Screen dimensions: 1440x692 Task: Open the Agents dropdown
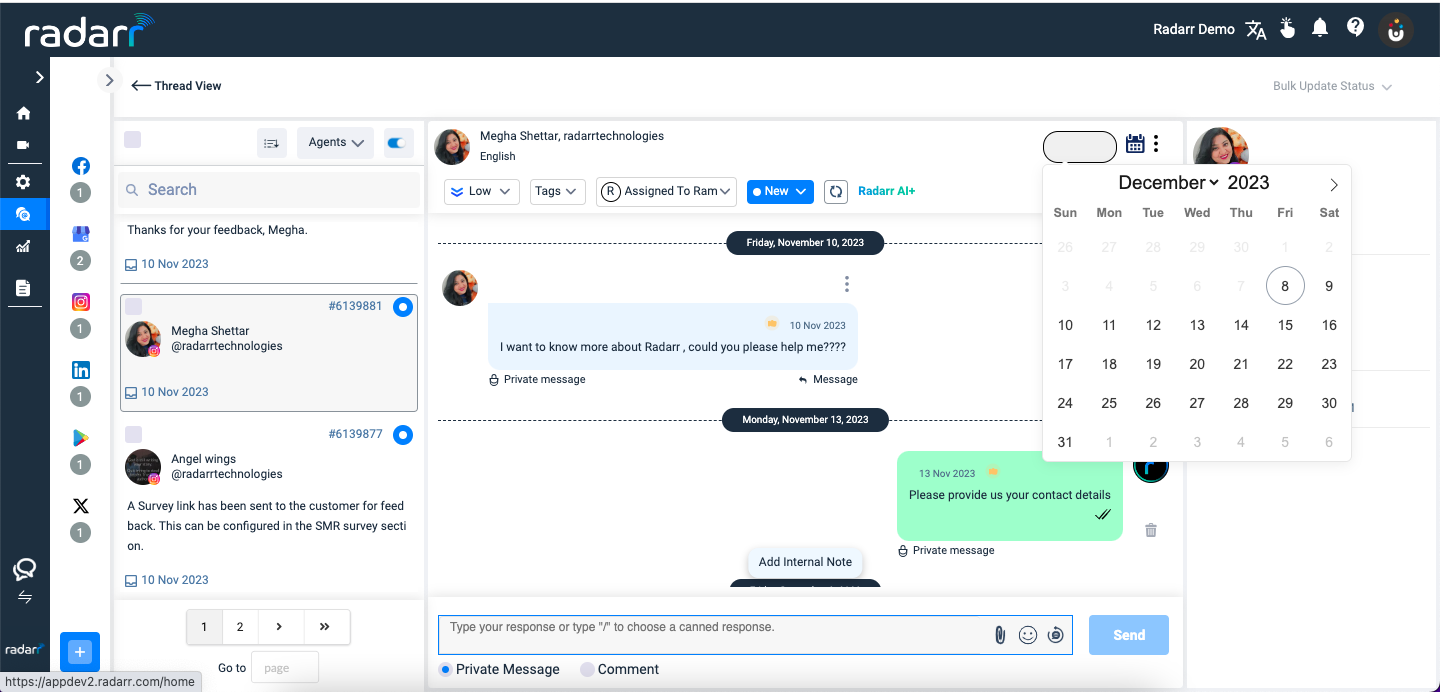click(335, 143)
